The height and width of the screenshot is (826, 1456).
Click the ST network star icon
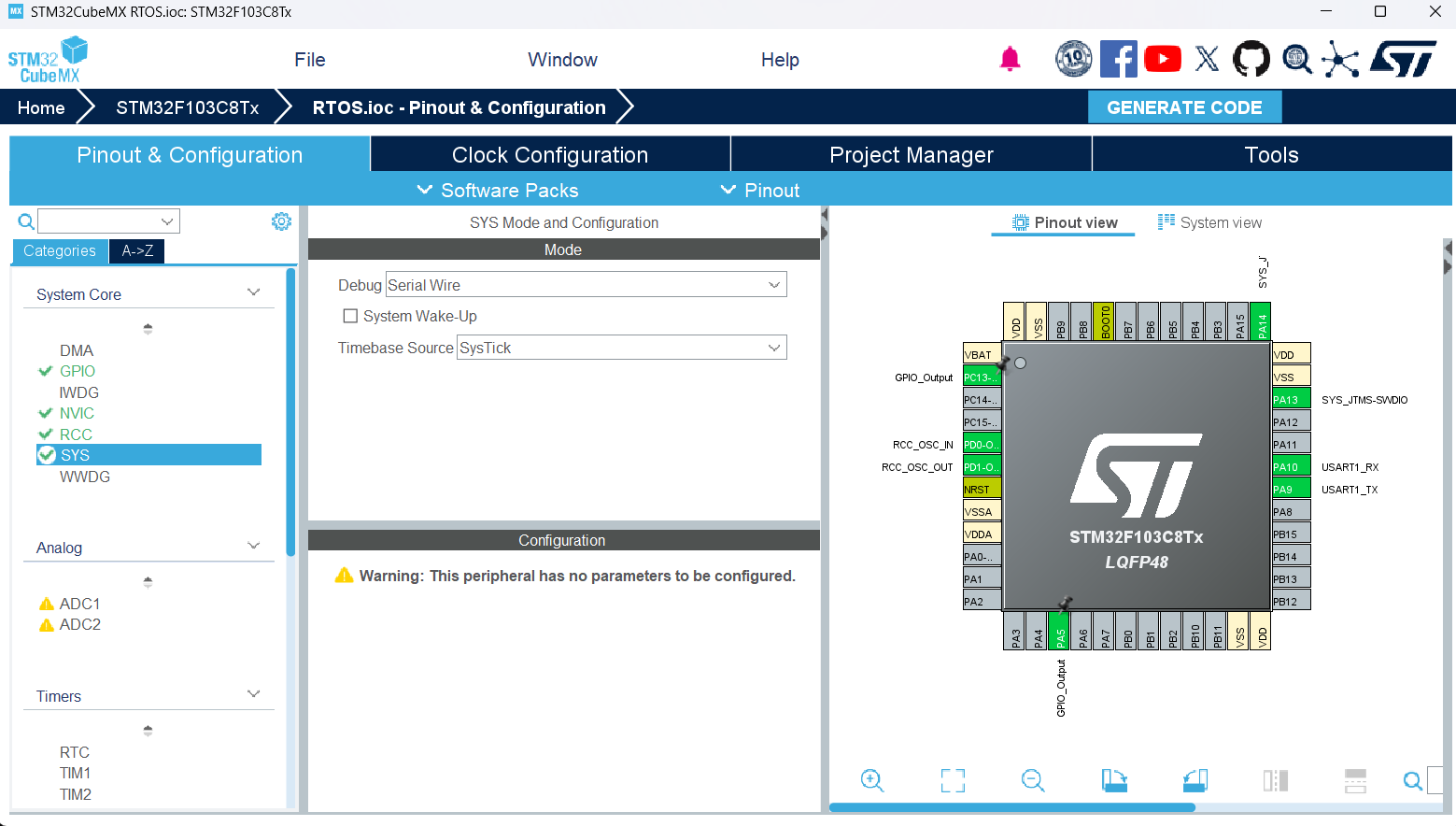(x=1340, y=60)
